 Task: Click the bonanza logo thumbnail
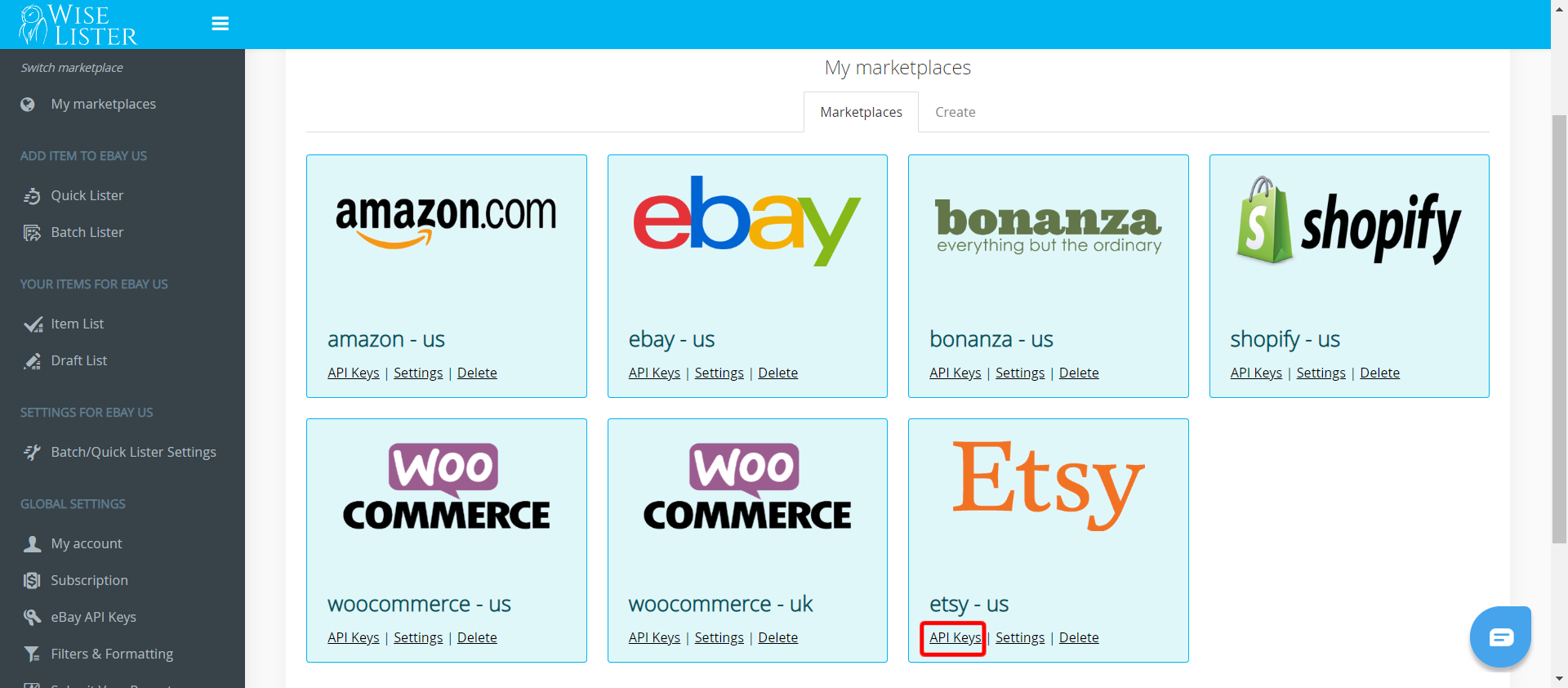(1049, 226)
